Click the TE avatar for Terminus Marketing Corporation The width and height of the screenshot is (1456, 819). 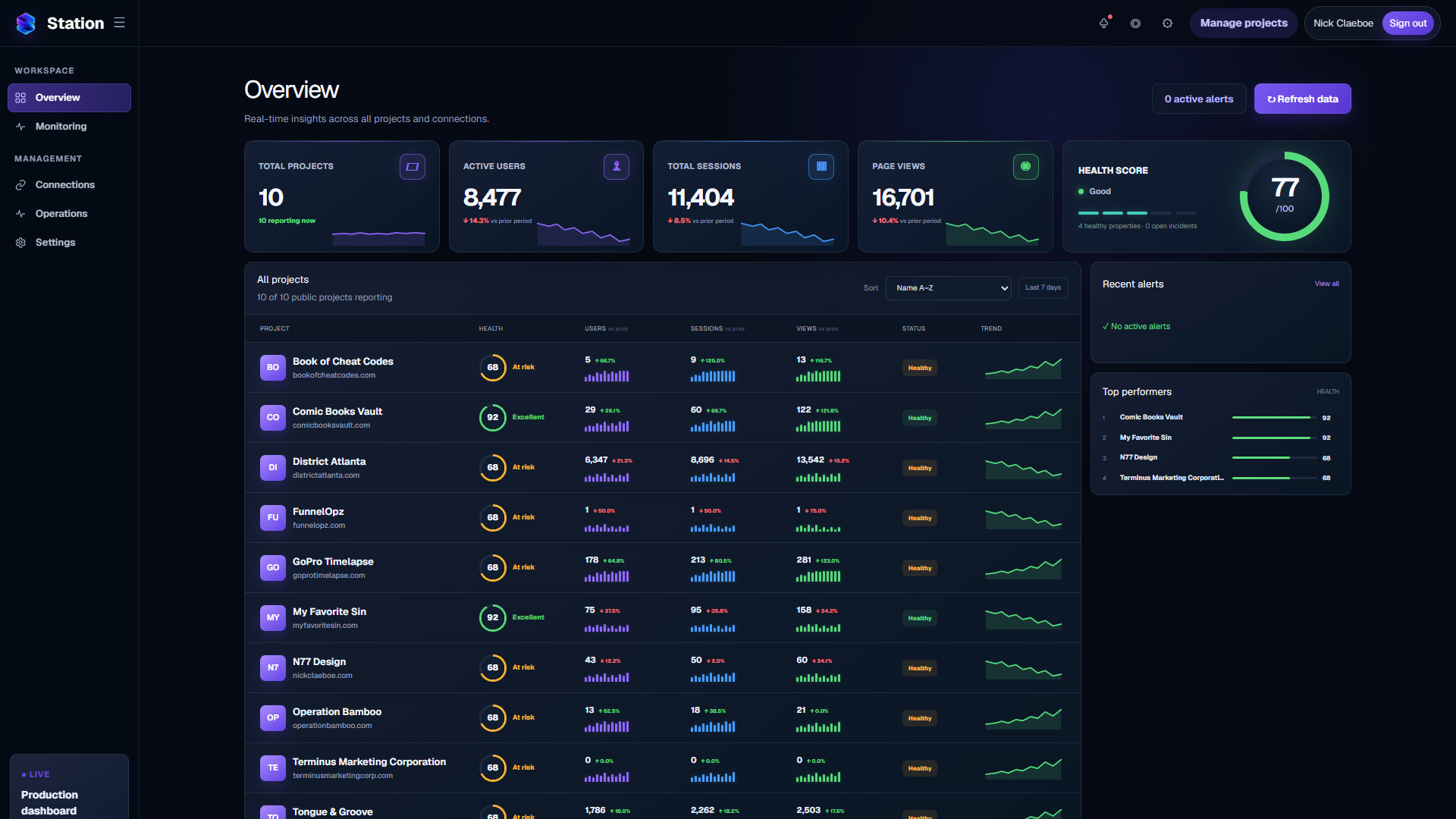273,768
